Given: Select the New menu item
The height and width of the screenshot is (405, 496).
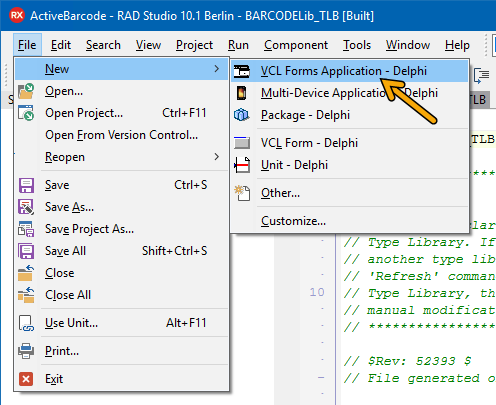Looking at the screenshot, I should coord(121,69).
